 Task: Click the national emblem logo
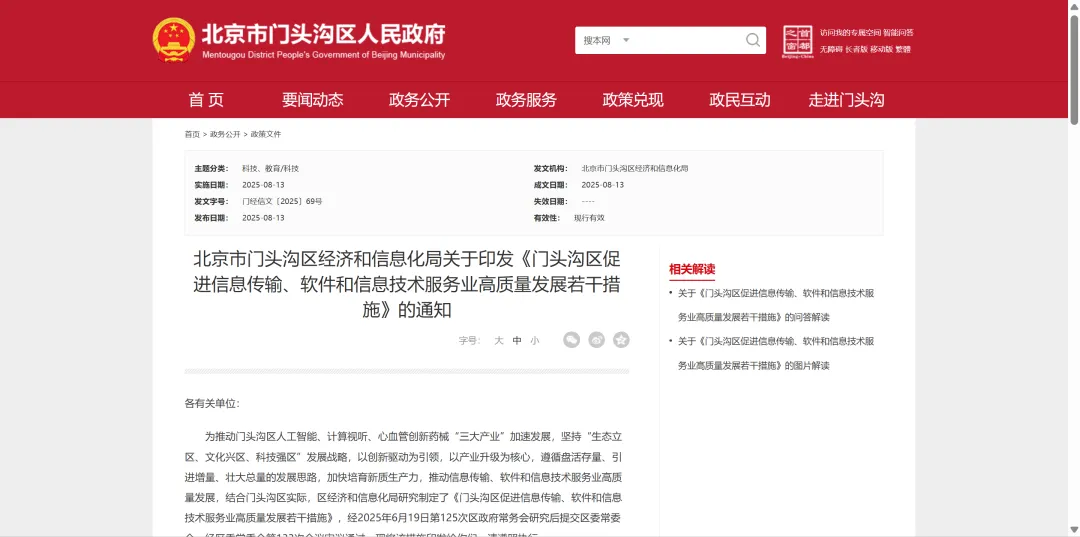pyautogui.click(x=174, y=39)
